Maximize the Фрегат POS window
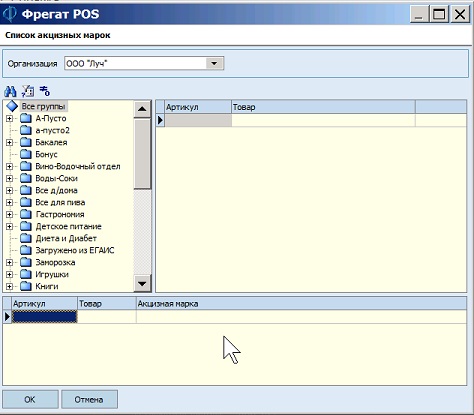 pos(439,14)
